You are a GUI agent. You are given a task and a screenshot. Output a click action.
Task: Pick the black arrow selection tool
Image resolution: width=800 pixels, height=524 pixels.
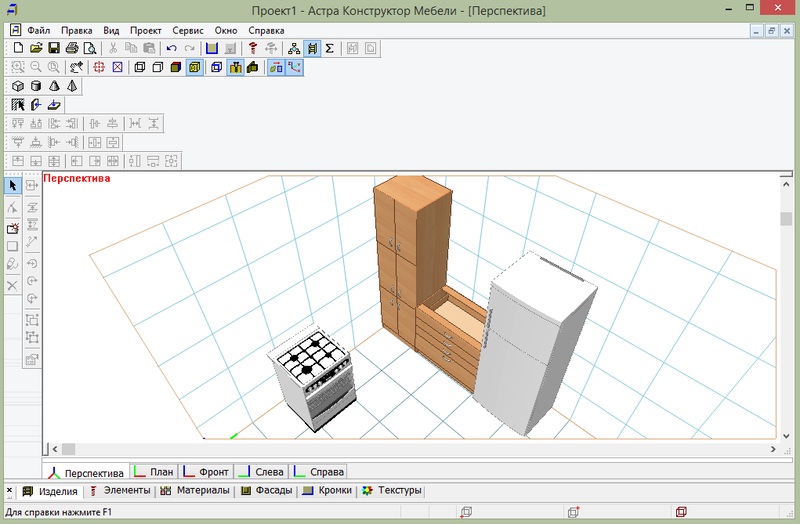12,186
